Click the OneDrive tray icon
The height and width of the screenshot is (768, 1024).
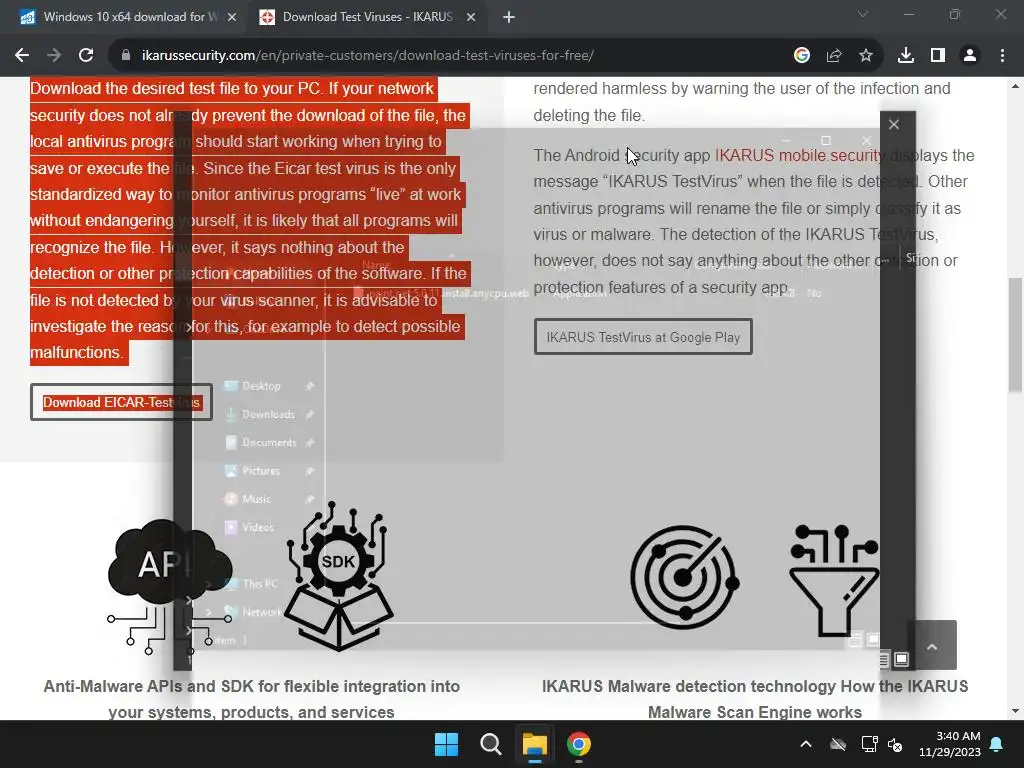coord(838,744)
